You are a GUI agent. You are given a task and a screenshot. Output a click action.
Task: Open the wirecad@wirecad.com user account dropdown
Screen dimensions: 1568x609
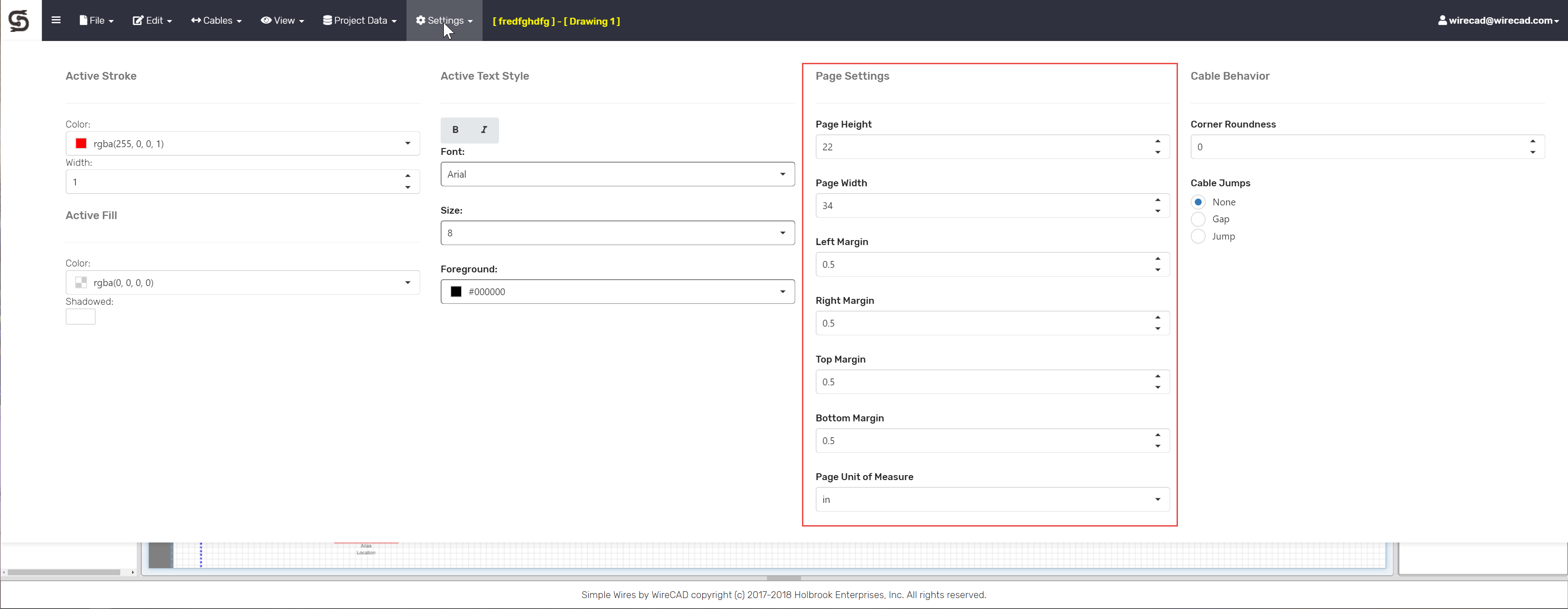[1498, 20]
